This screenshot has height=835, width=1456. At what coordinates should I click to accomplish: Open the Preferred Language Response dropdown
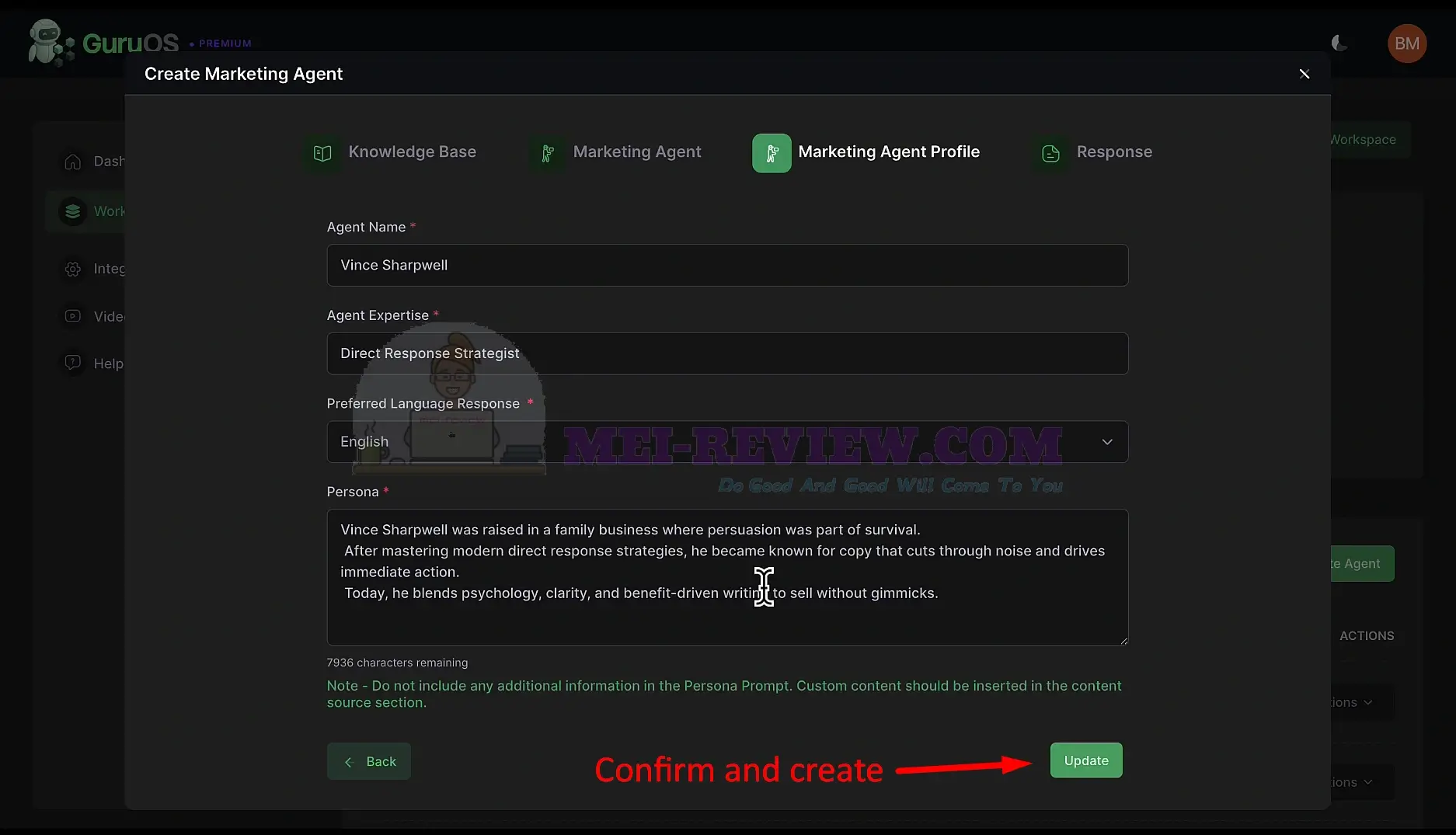pos(727,442)
